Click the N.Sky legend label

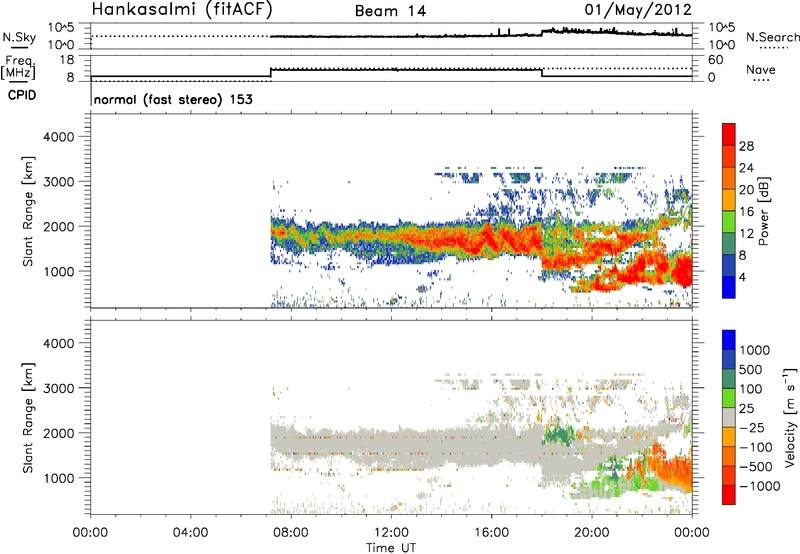(x=19, y=37)
